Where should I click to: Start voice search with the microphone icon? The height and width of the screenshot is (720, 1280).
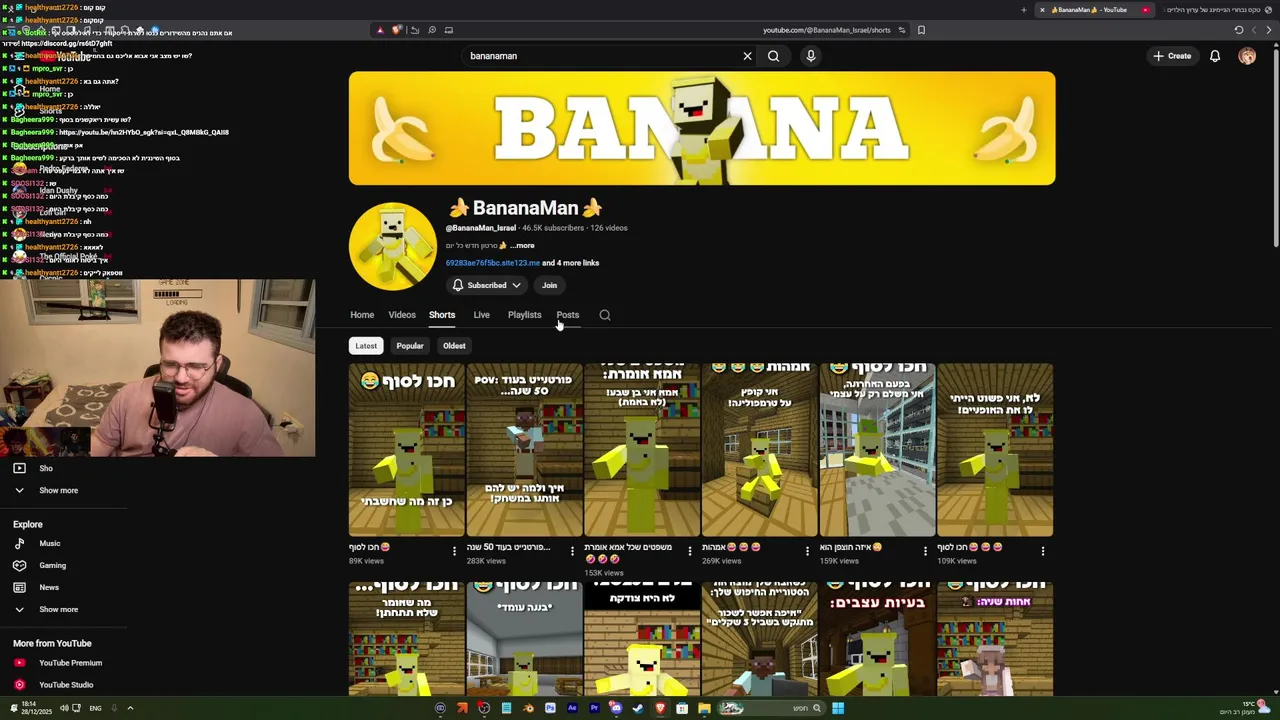tap(811, 56)
